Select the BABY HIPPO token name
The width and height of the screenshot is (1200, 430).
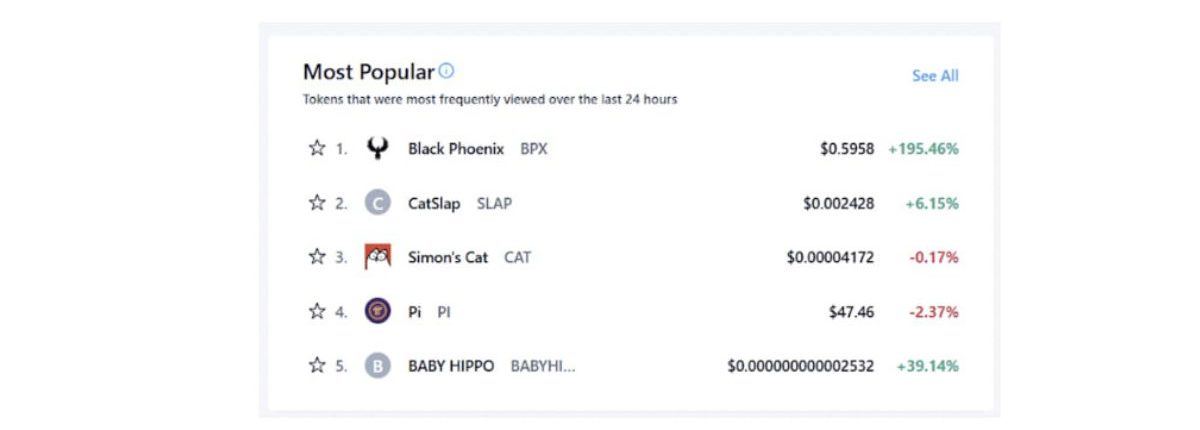(x=451, y=366)
